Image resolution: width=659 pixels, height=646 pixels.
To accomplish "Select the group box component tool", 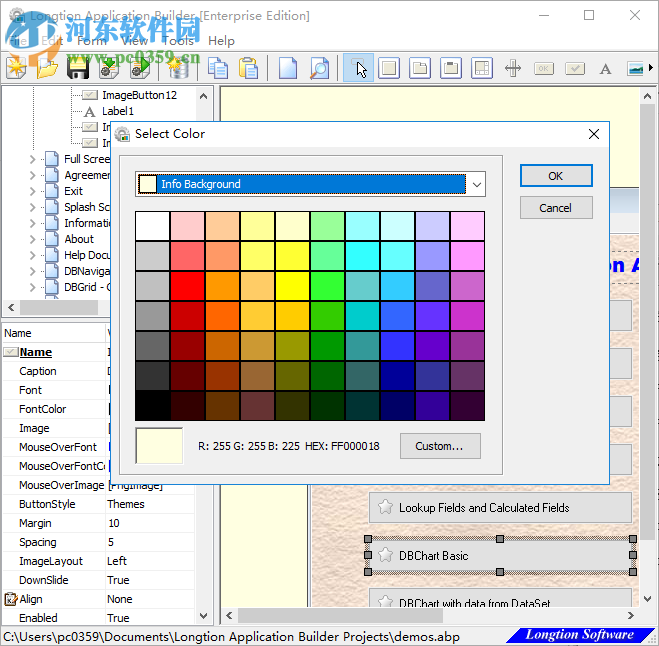I will click(x=451, y=68).
